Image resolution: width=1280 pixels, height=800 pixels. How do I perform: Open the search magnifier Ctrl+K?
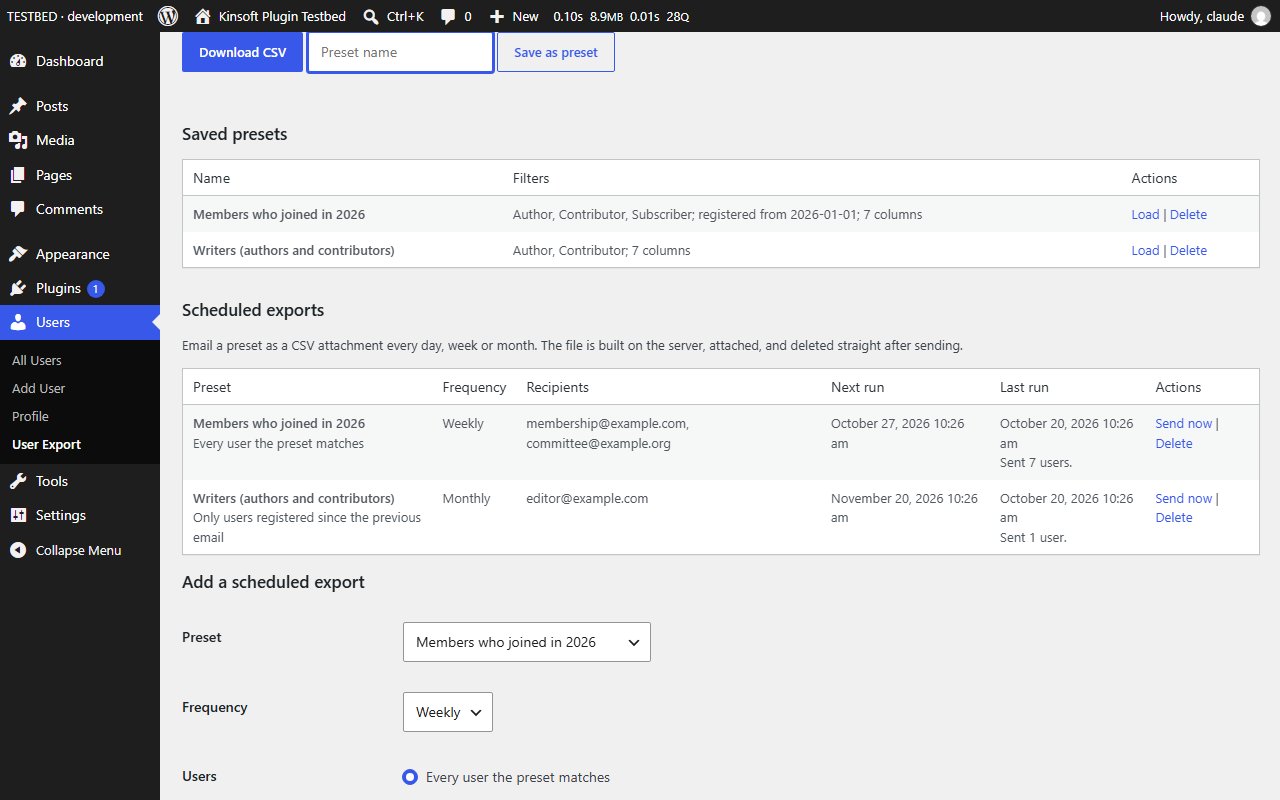(371, 16)
